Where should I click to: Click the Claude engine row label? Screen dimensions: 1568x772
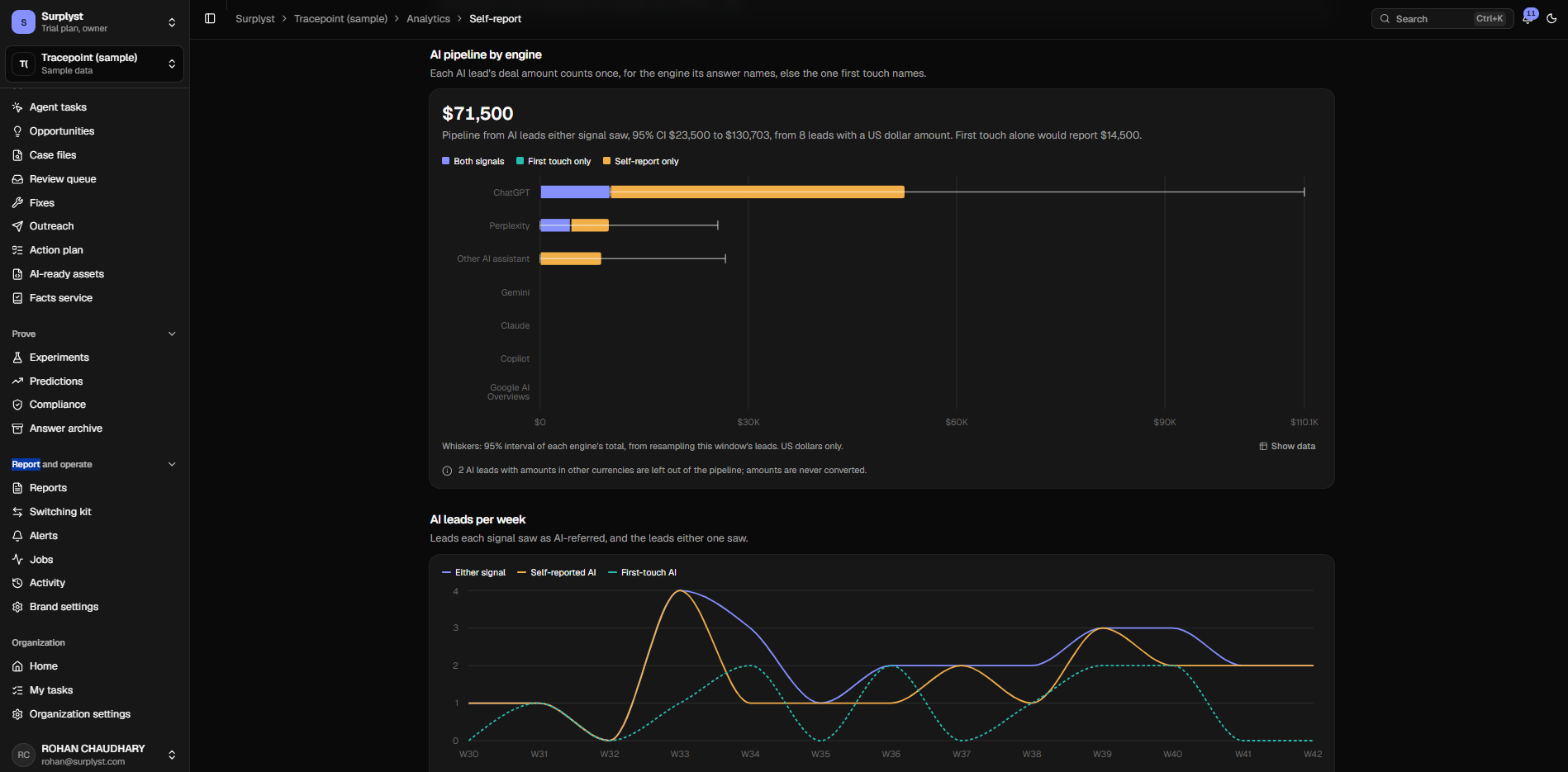click(515, 326)
